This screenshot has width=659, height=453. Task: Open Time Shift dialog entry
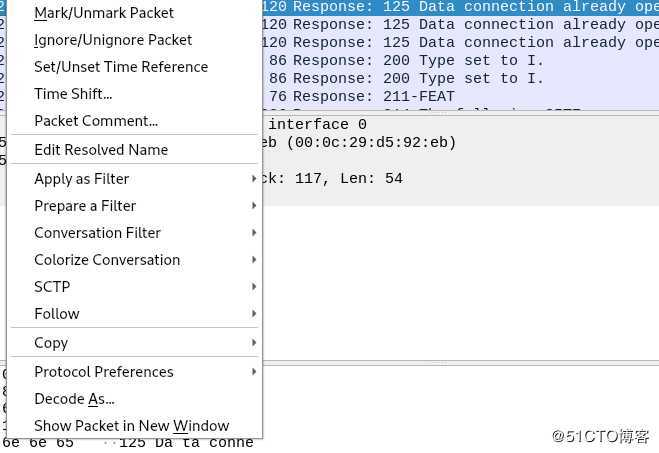point(73,94)
